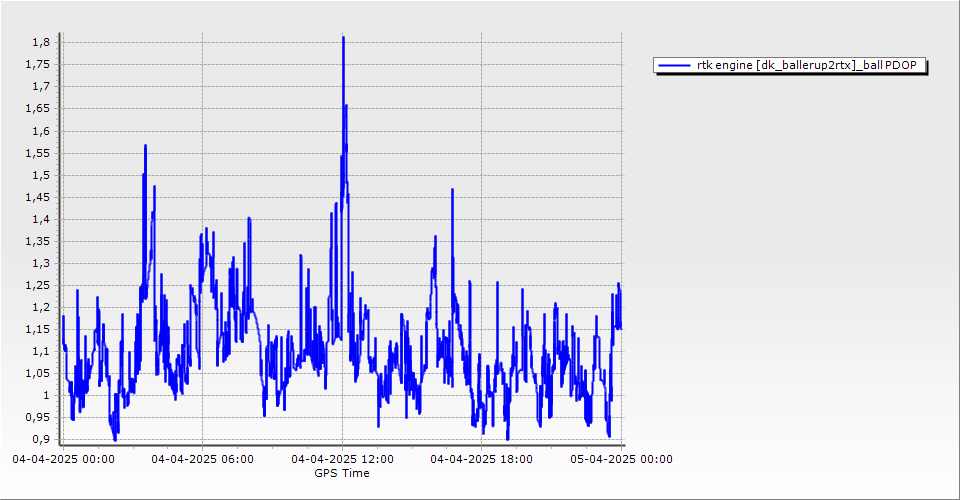Click the 04-04-2025 12:00 axis label
This screenshot has height=500, width=960.
click(342, 459)
